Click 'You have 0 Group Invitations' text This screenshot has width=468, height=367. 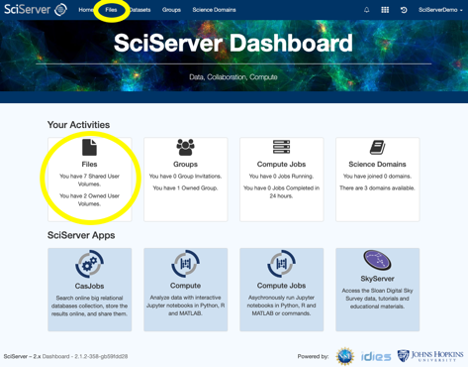pos(185,176)
